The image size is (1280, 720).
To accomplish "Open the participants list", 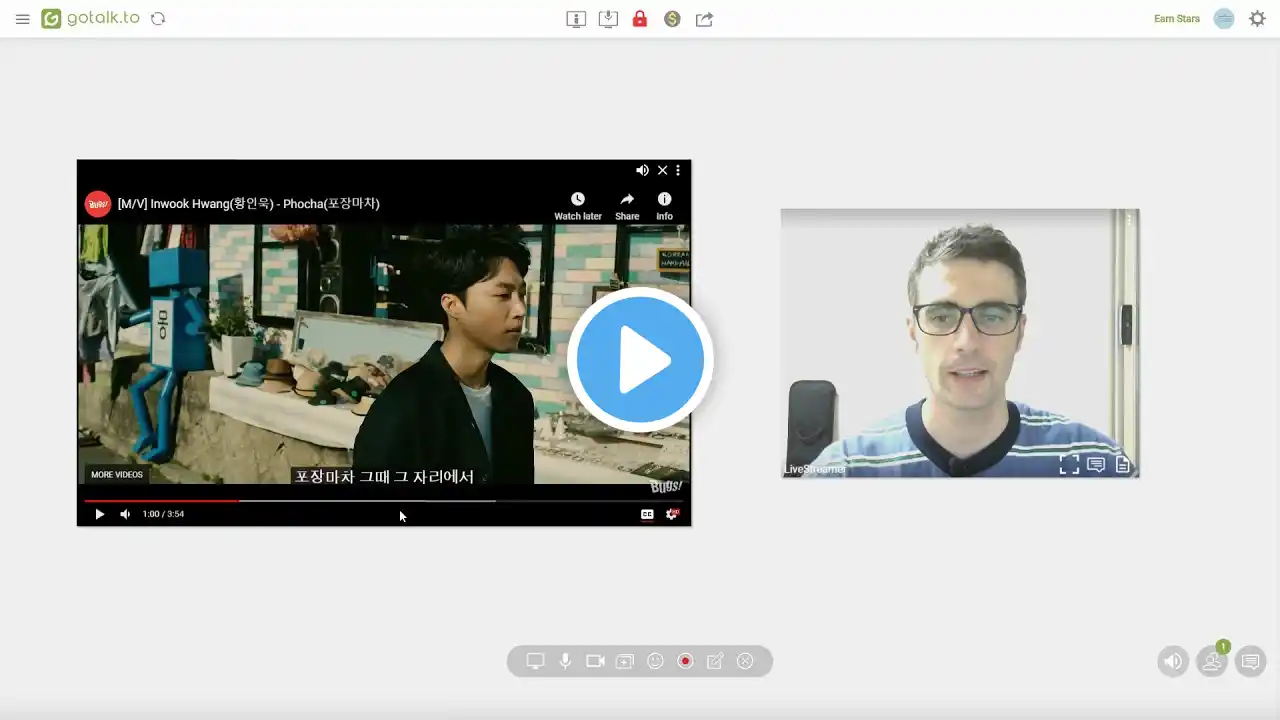I will tap(1212, 661).
